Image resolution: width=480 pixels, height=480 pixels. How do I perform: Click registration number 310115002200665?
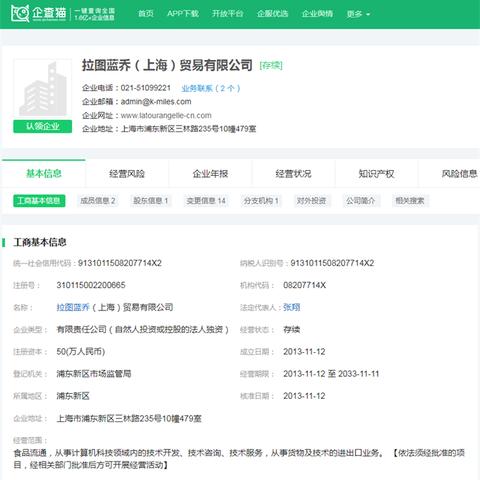[91, 285]
